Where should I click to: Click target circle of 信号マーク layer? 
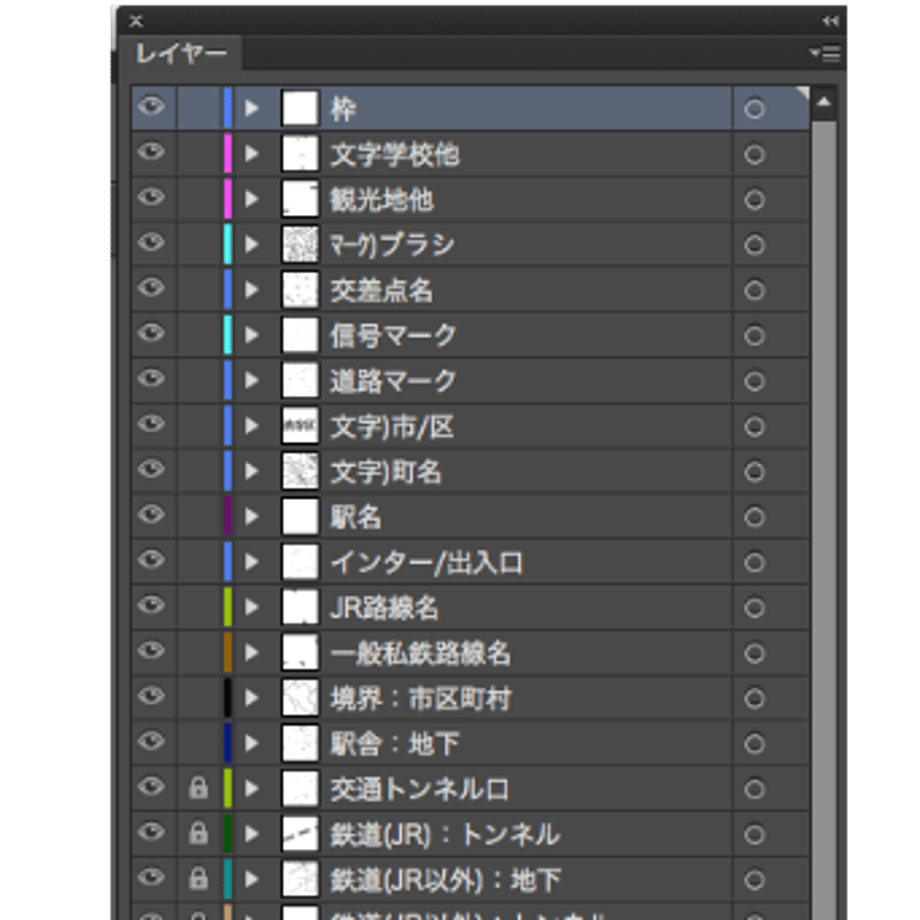pyautogui.click(x=755, y=336)
